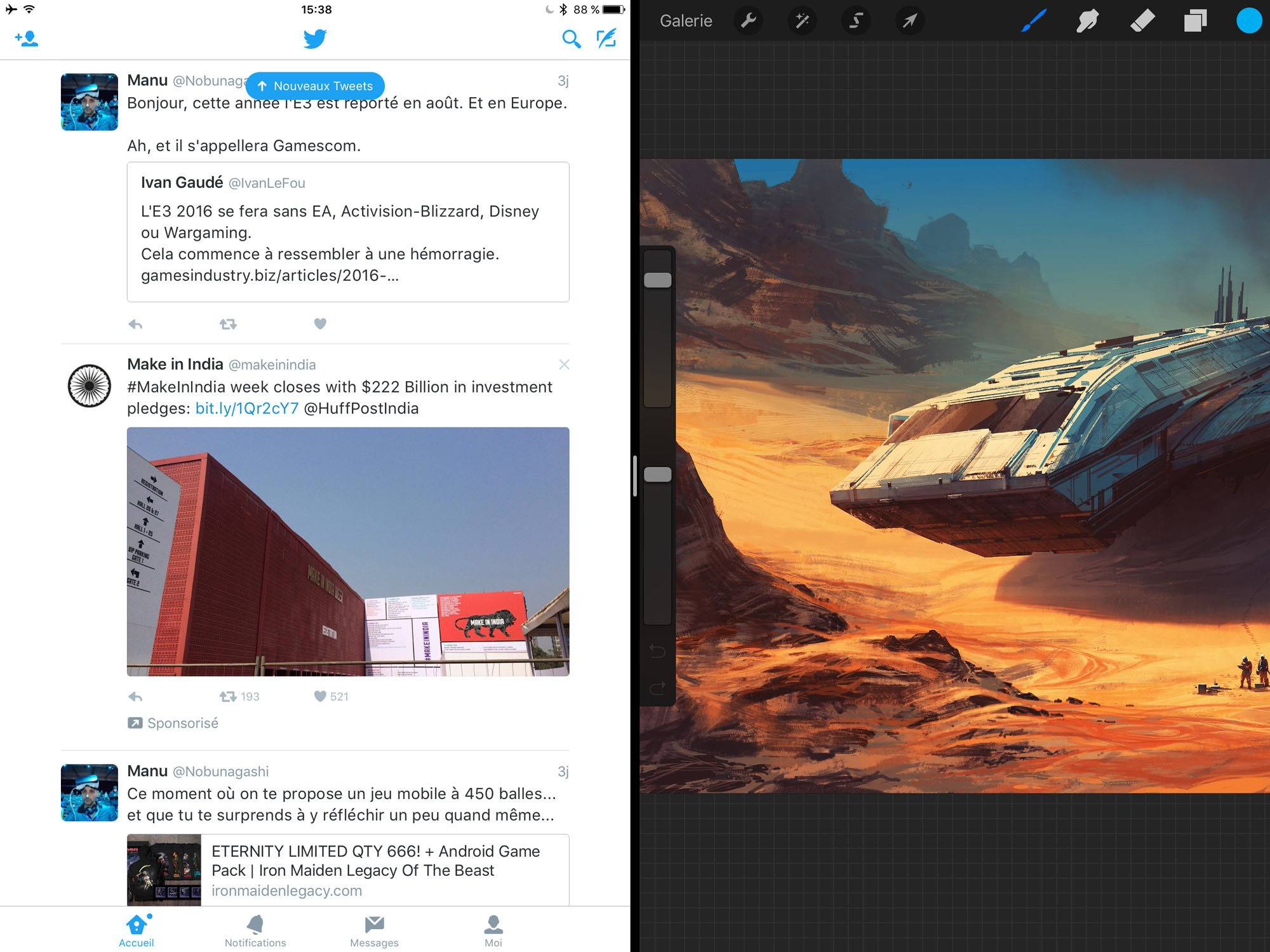Open the ironmaidenlegacy.com link card
The width and height of the screenshot is (1270, 952).
tap(348, 870)
